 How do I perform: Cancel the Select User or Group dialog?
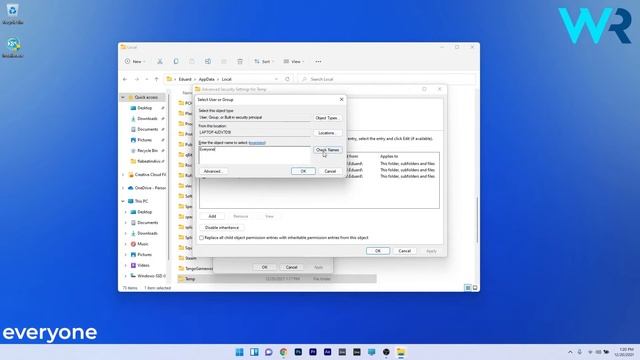[x=330, y=171]
